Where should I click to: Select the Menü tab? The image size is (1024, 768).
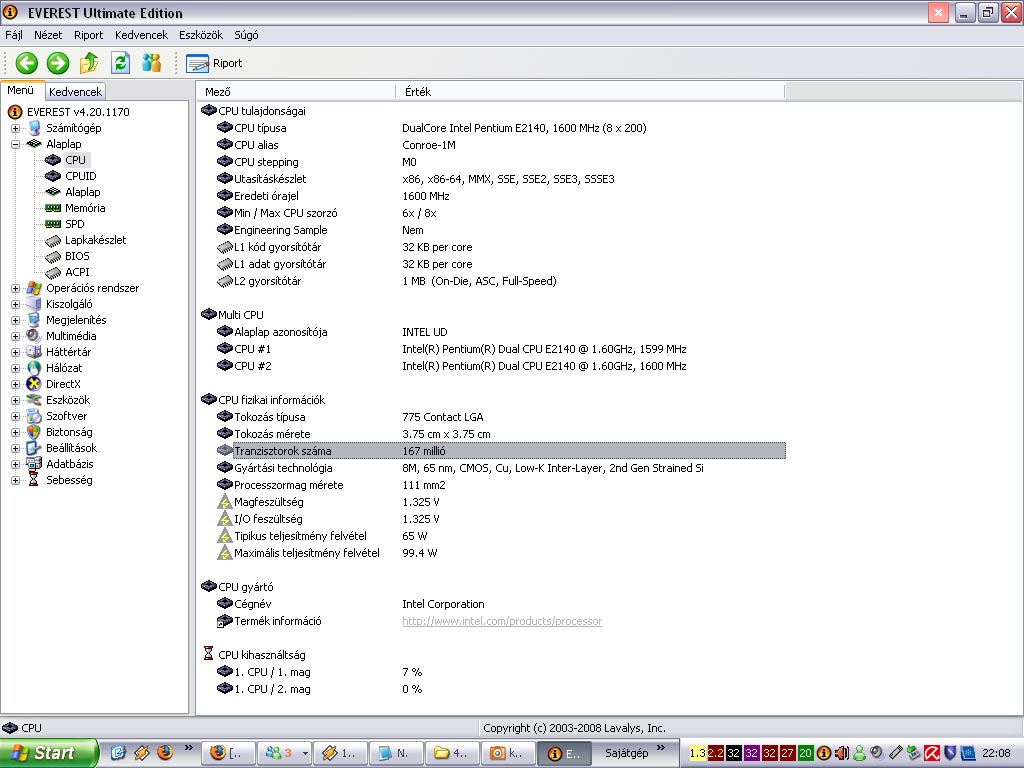point(21,90)
